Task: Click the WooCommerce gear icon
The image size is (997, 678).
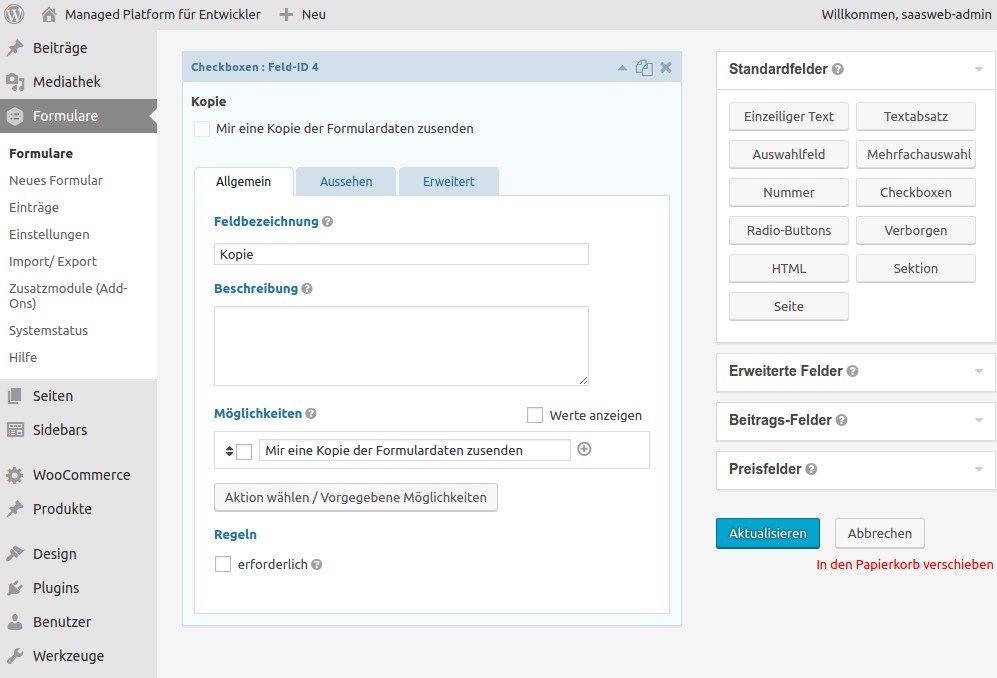Action: click(x=15, y=475)
